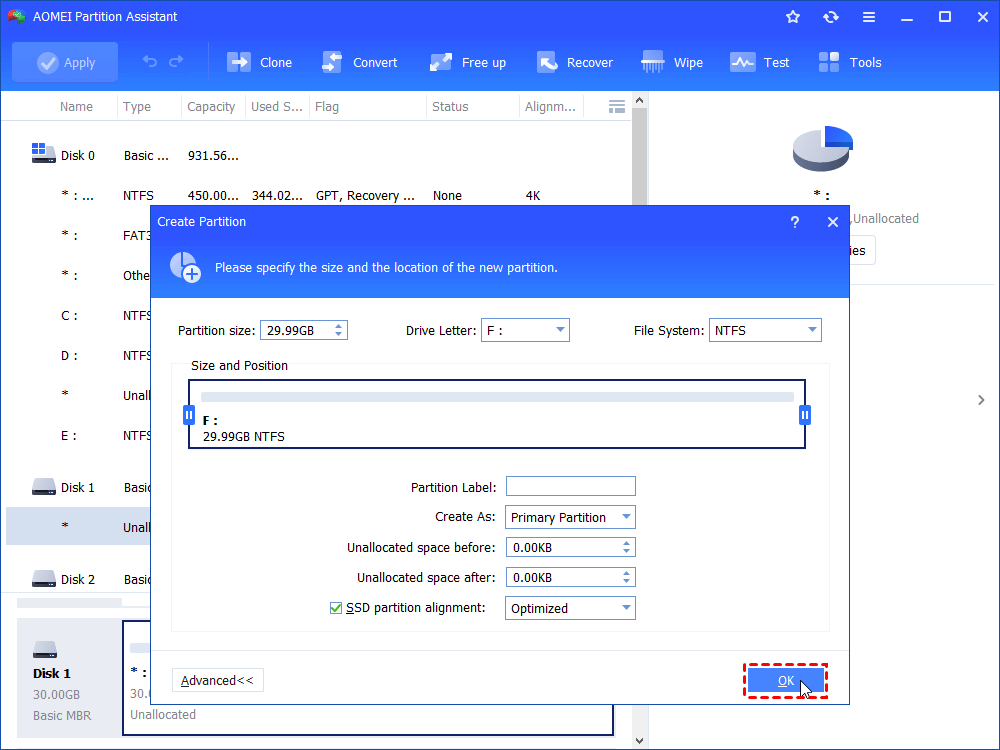Click the right resize handle of partition bar
Screen dimensions: 1000x750
[x=805, y=415]
